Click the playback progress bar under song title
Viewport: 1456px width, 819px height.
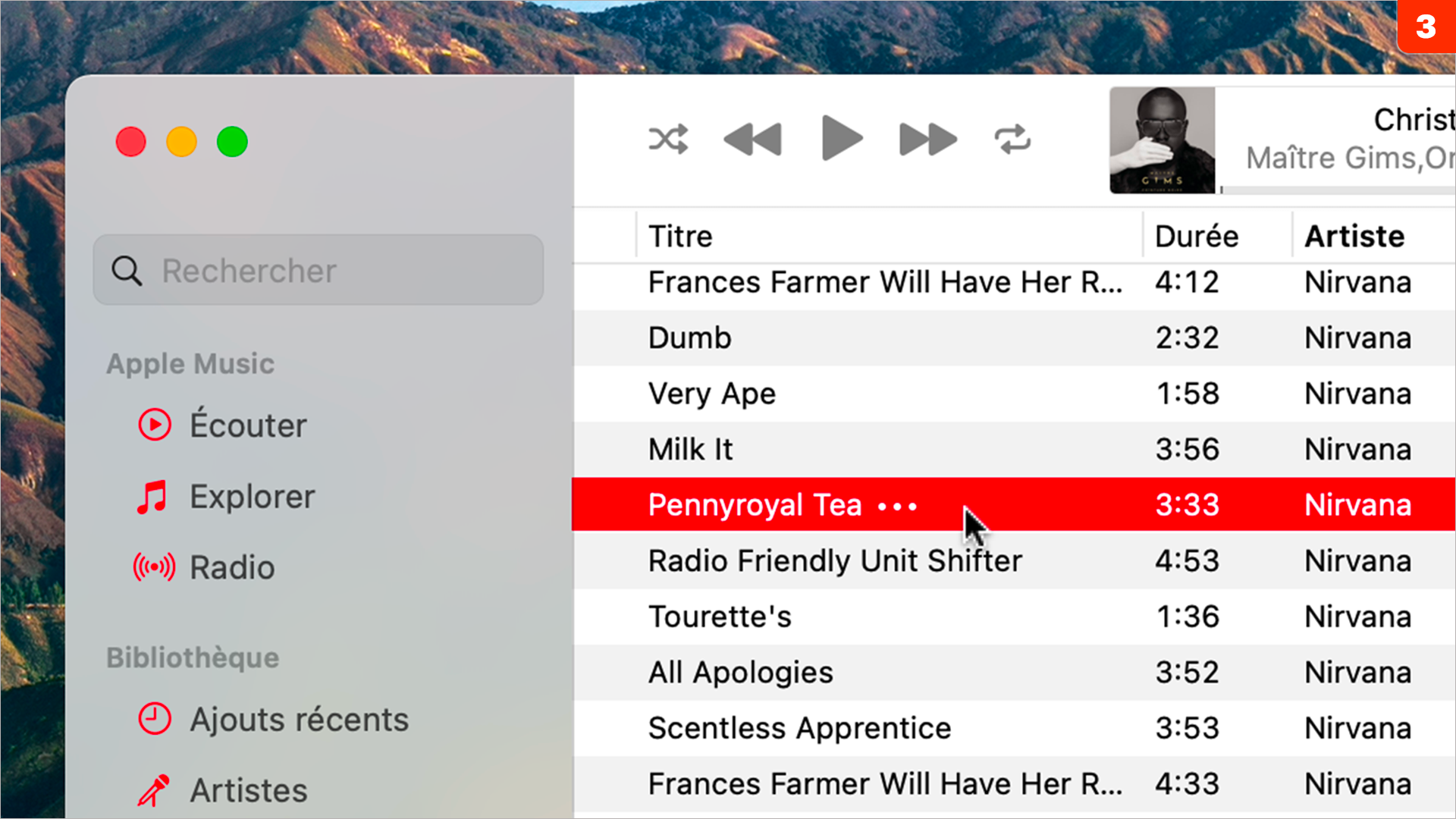[1335, 190]
